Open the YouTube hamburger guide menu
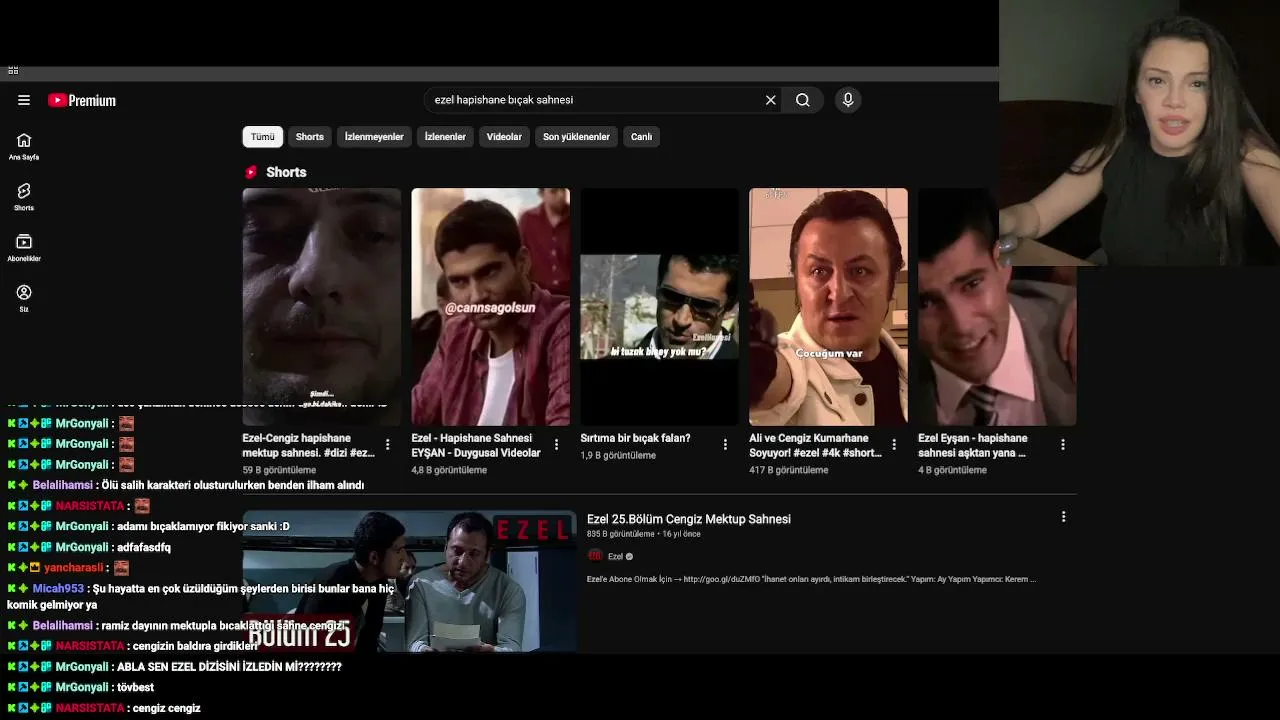This screenshot has height=720, width=1280. (x=24, y=100)
